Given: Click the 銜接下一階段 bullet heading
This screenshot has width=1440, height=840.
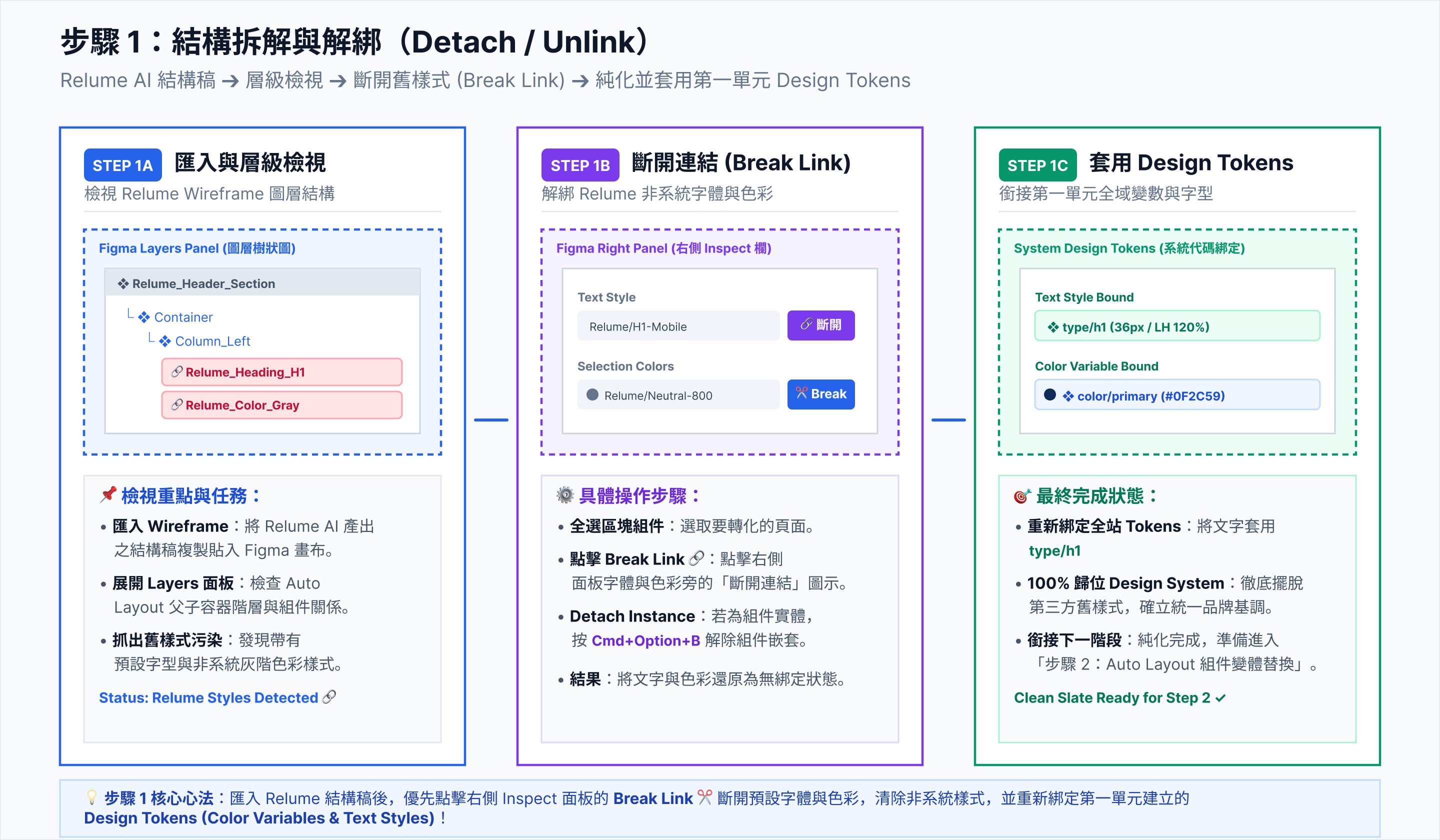Looking at the screenshot, I should point(1074,640).
